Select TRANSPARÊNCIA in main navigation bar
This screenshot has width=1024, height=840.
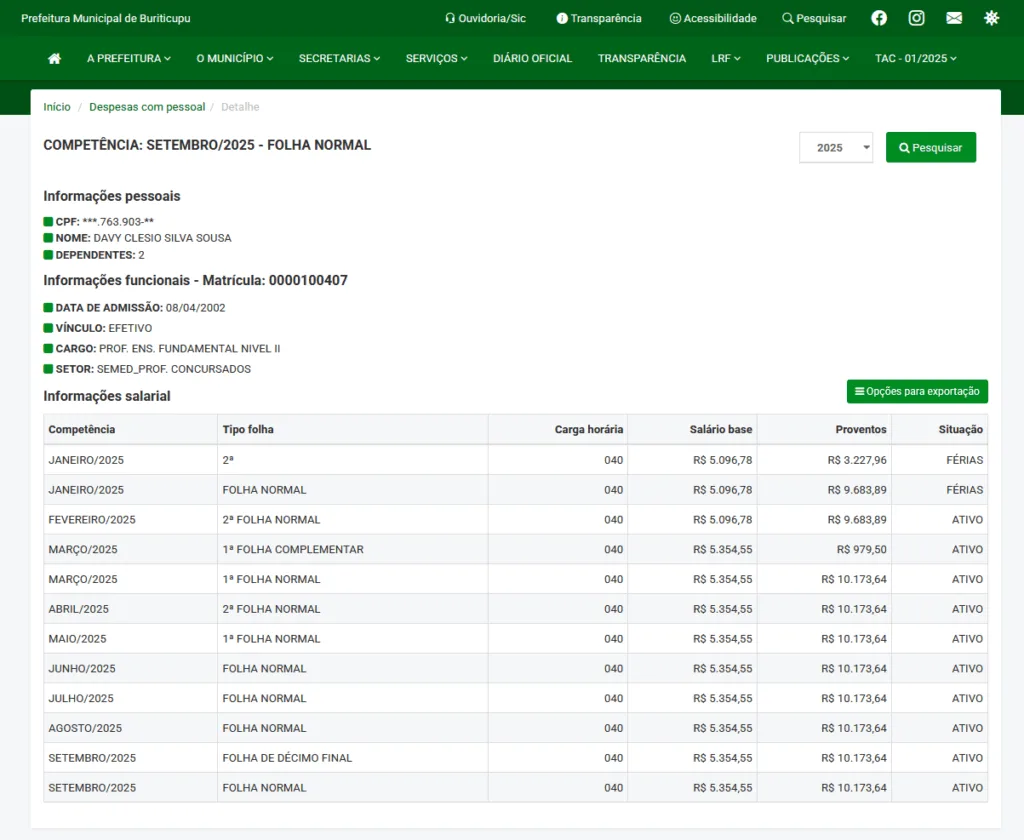point(642,59)
